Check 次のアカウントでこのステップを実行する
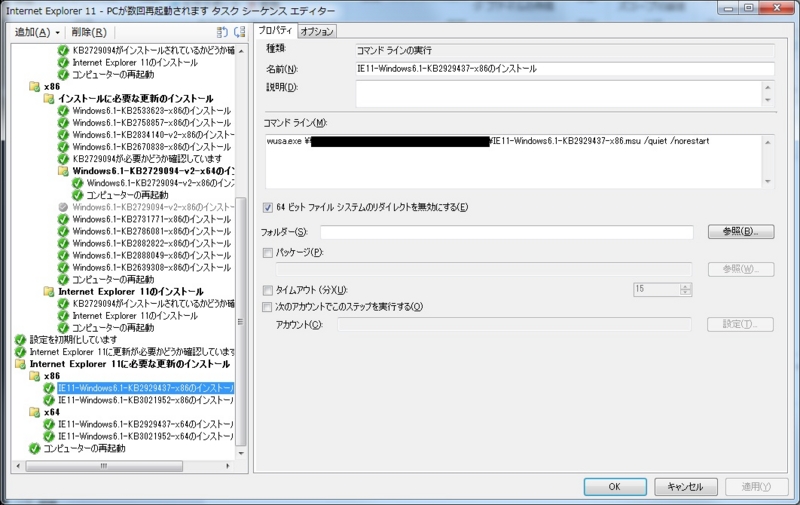Image resolution: width=800 pixels, height=505 pixels. click(267, 307)
